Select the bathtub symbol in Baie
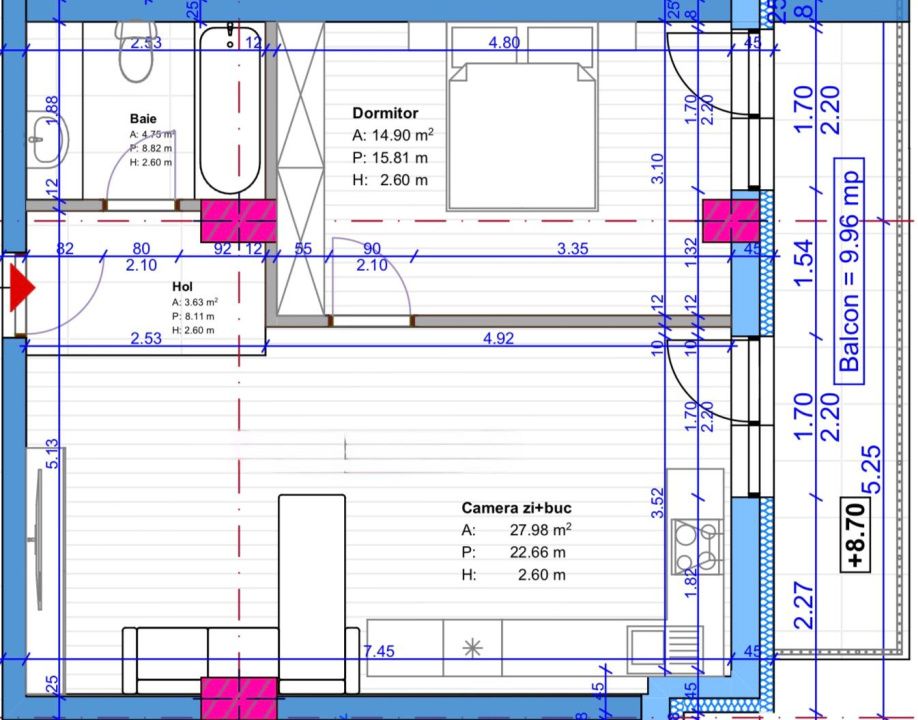 tap(229, 111)
